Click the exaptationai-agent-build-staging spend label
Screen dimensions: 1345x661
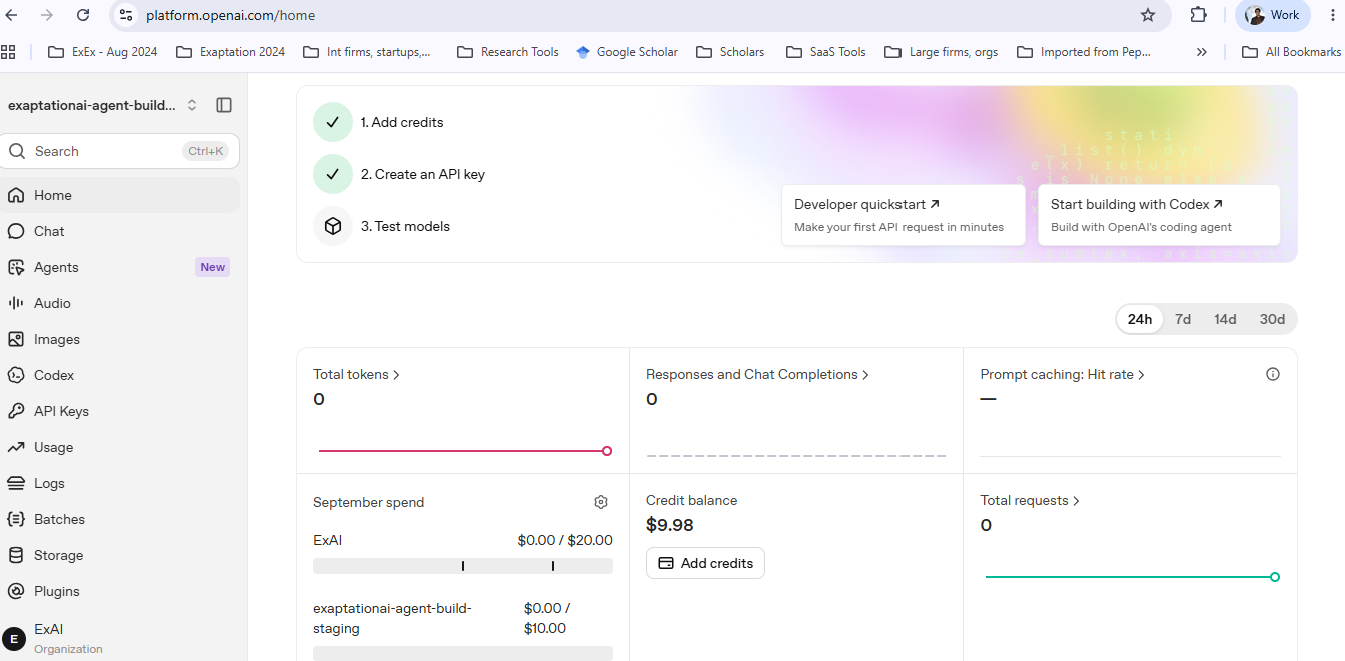coord(392,618)
